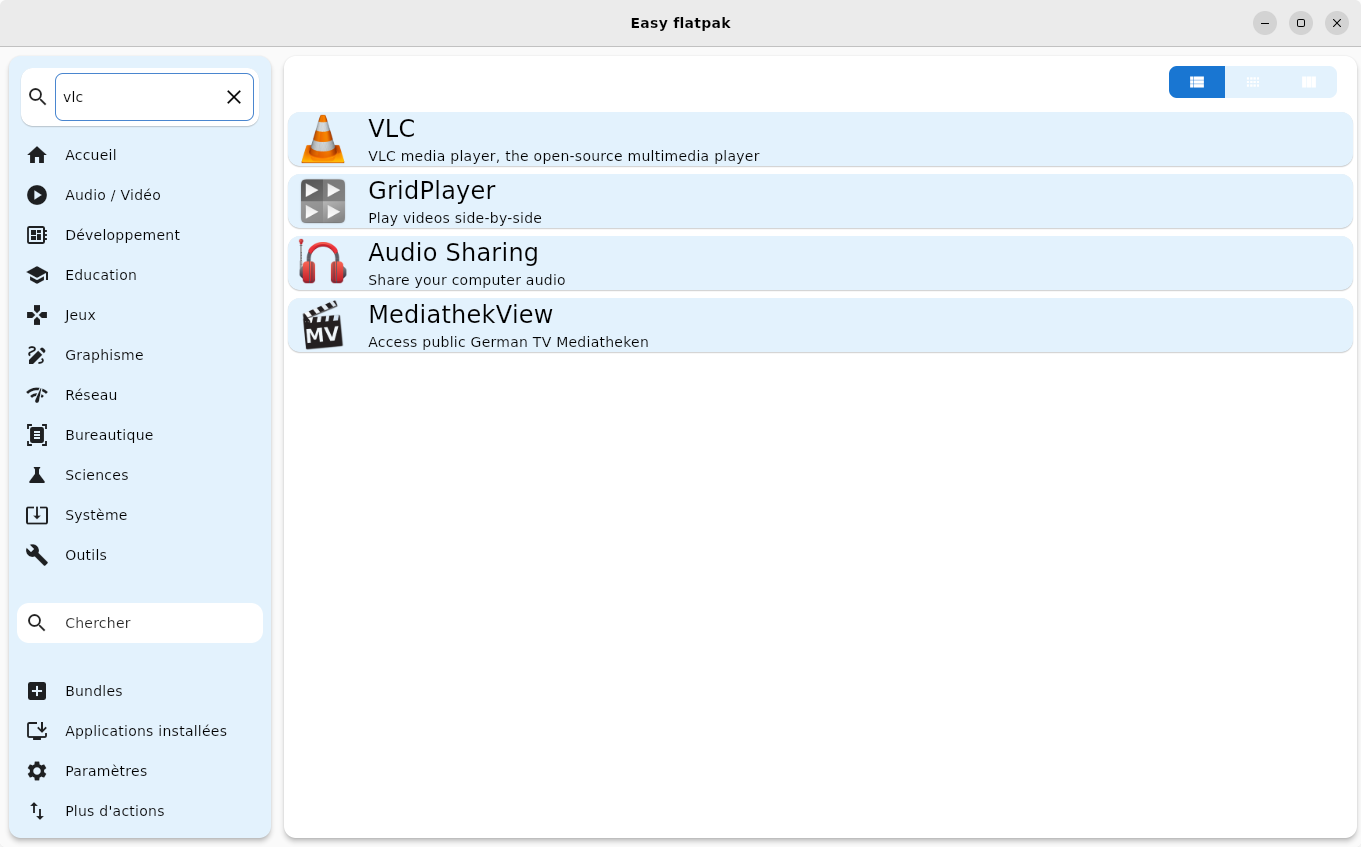The image size is (1361, 847).
Task: Browse the Développement category
Action: [x=140, y=235]
